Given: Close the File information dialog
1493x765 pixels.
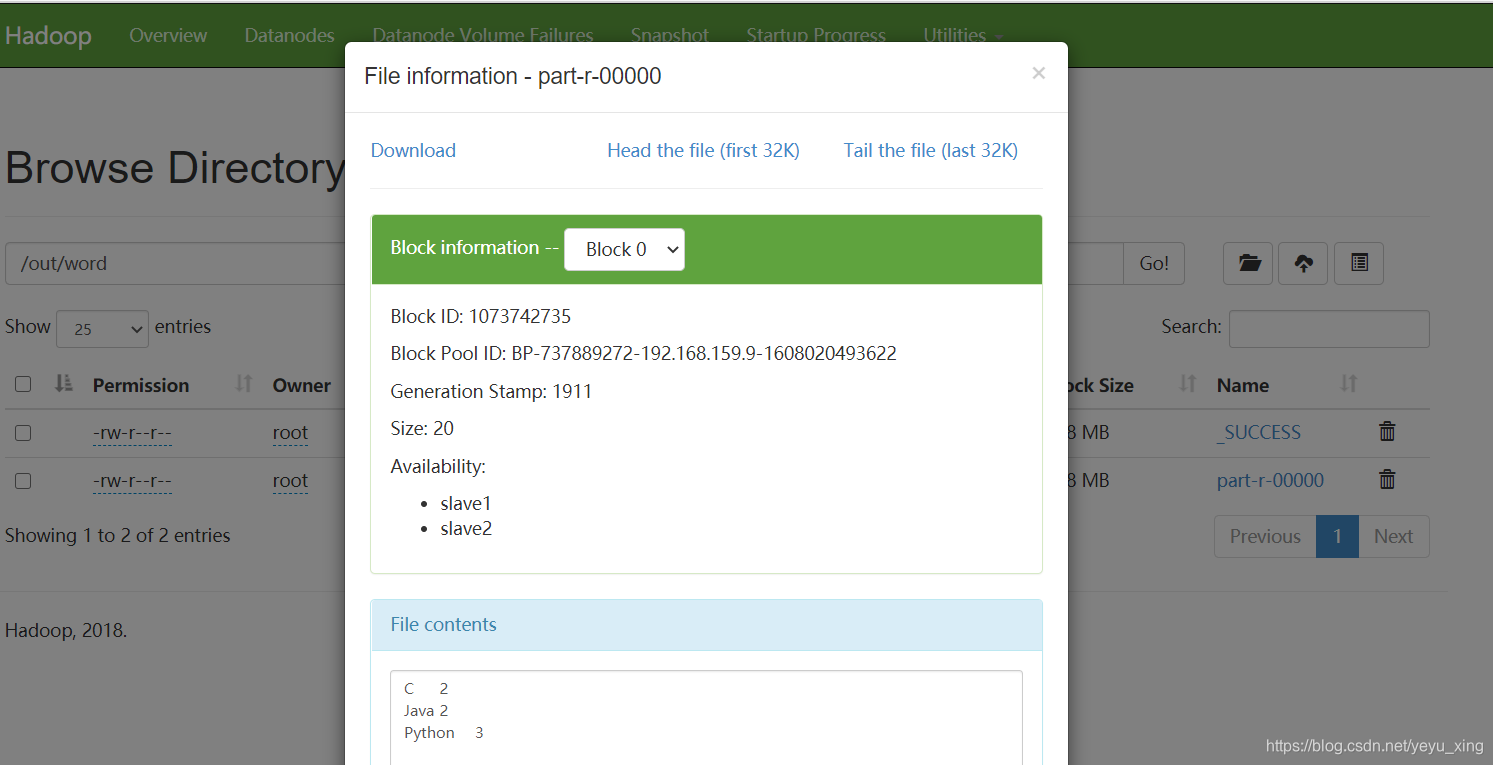Looking at the screenshot, I should (1038, 73).
